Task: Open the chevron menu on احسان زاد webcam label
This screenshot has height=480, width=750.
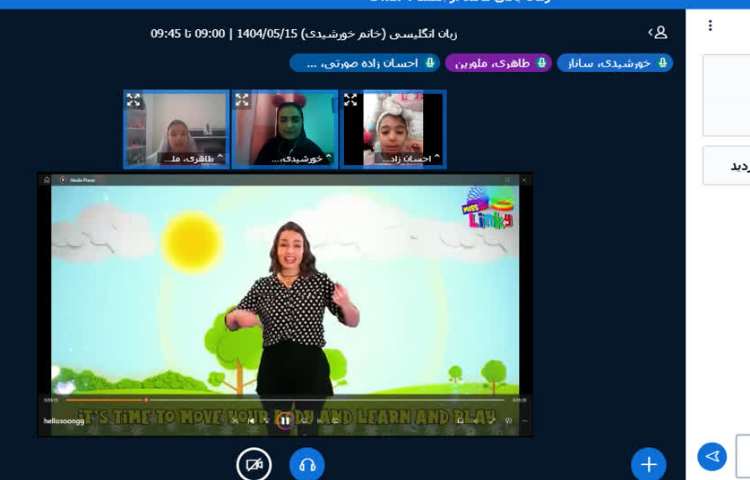Action: [x=437, y=157]
